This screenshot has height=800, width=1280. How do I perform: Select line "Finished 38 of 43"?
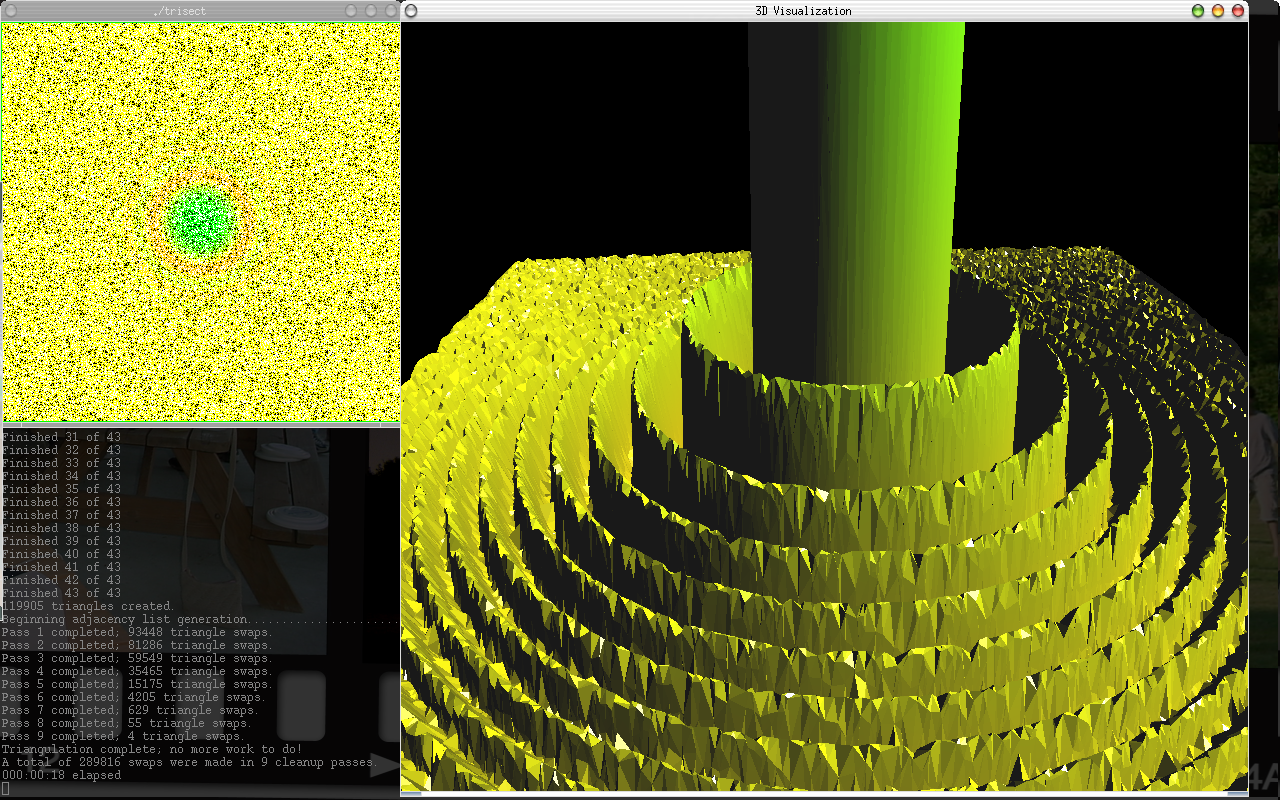pos(61,528)
